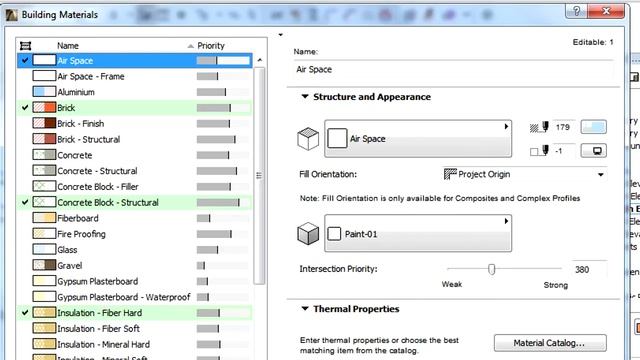Click the Gypsum Plasterboard - Waterproof swatch icon
The height and width of the screenshot is (360, 640).
tap(44, 297)
